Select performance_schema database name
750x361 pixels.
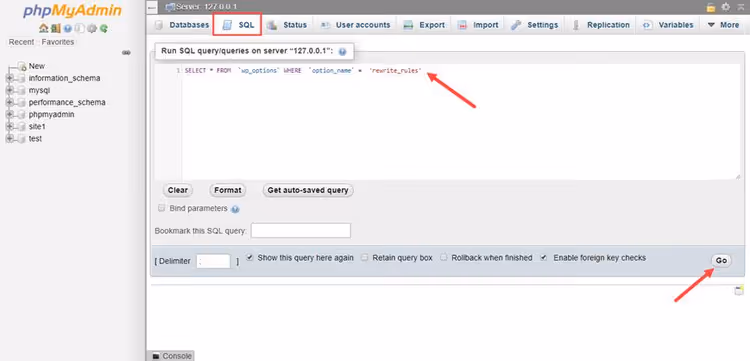tap(67, 102)
